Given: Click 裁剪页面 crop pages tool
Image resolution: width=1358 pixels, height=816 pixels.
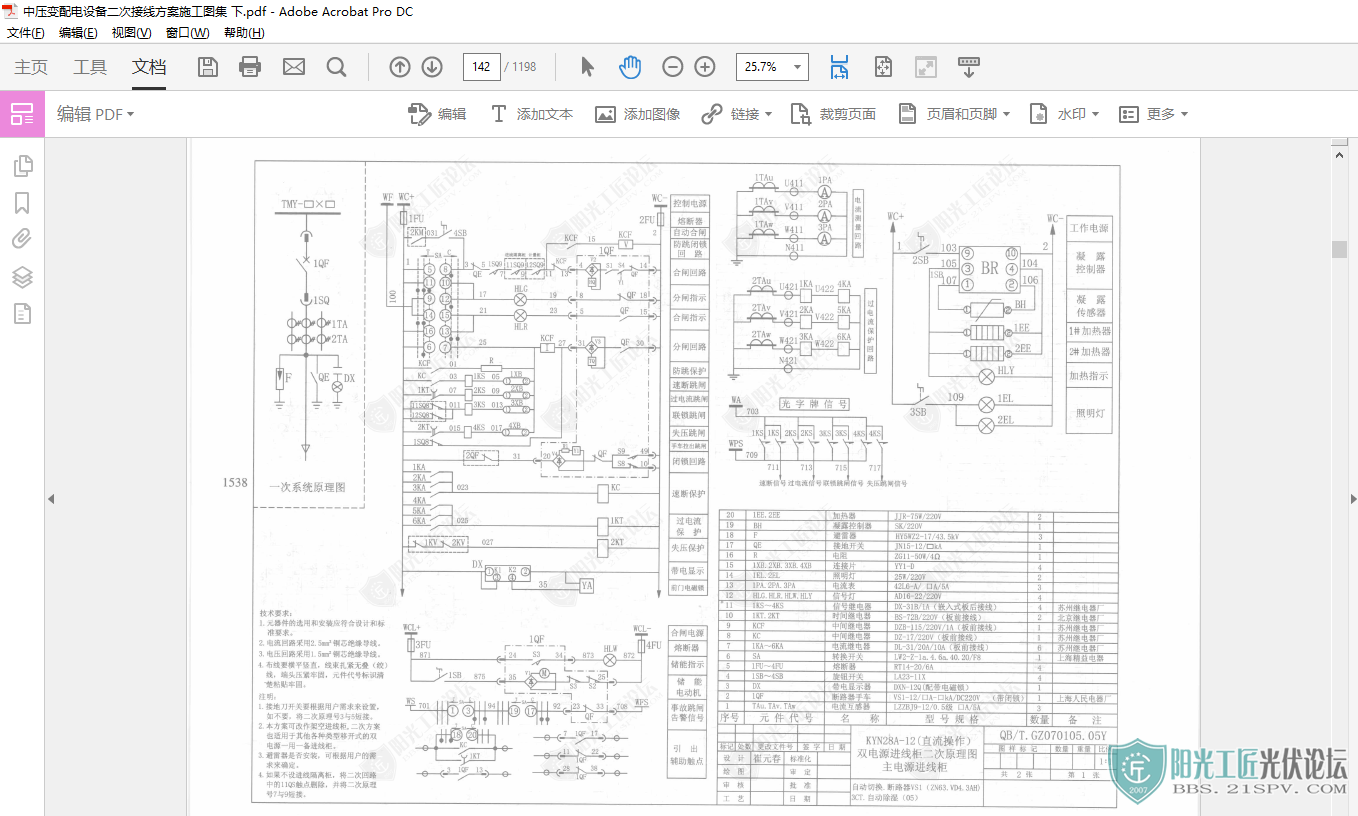Looking at the screenshot, I should point(833,114).
